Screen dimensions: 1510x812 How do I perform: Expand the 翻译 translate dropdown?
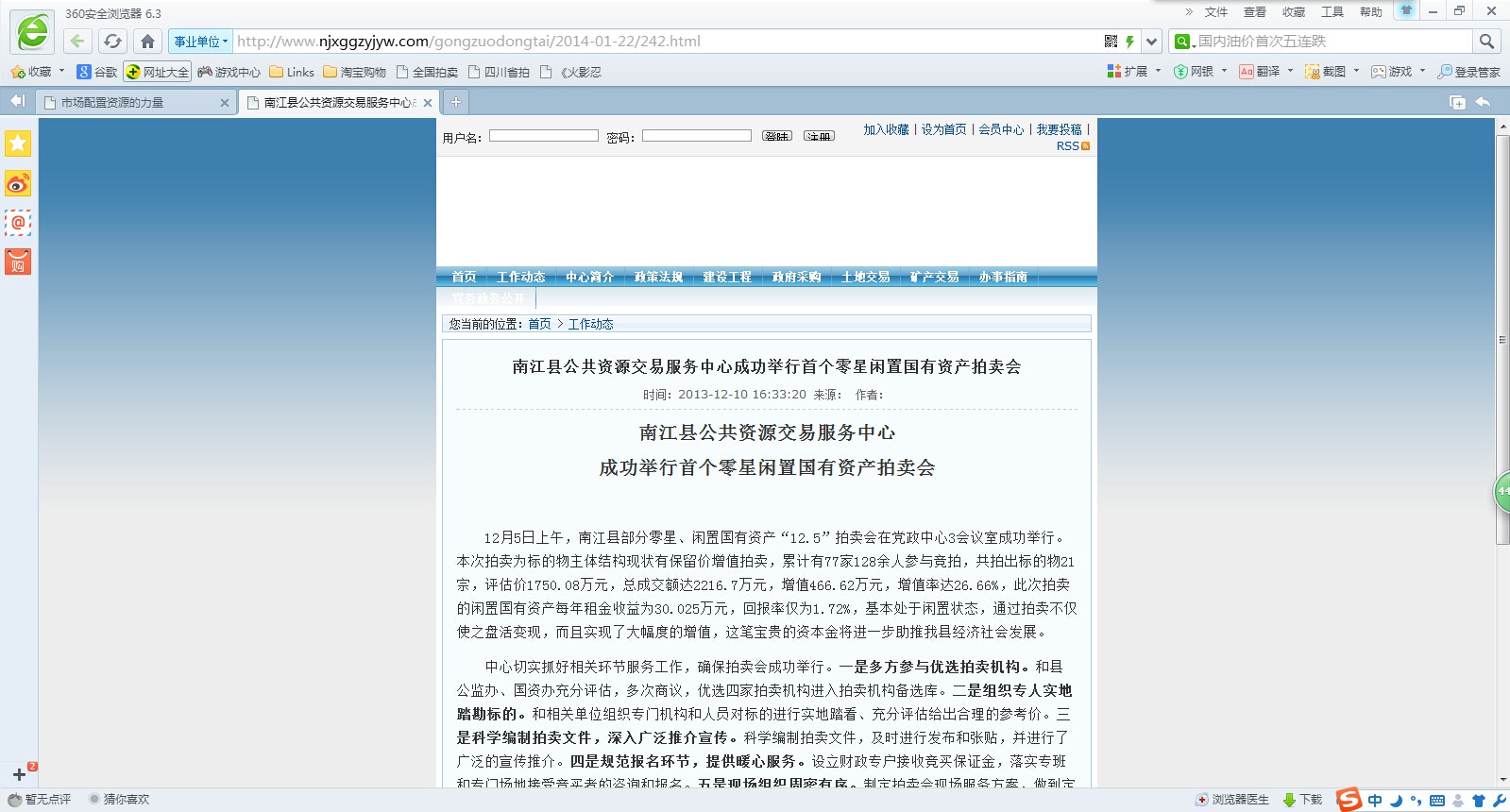[x=1290, y=71]
